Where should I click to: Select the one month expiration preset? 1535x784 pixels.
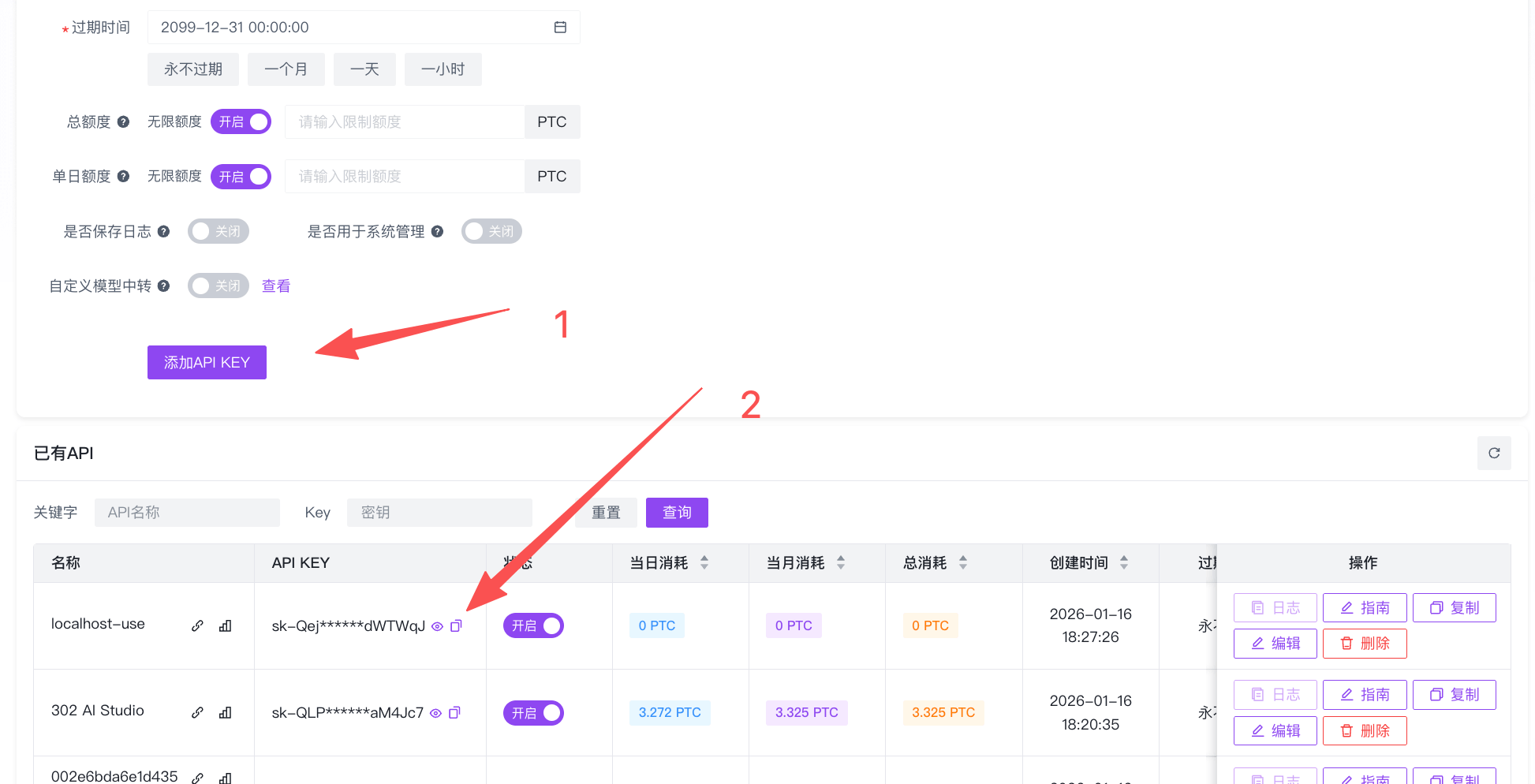[286, 69]
